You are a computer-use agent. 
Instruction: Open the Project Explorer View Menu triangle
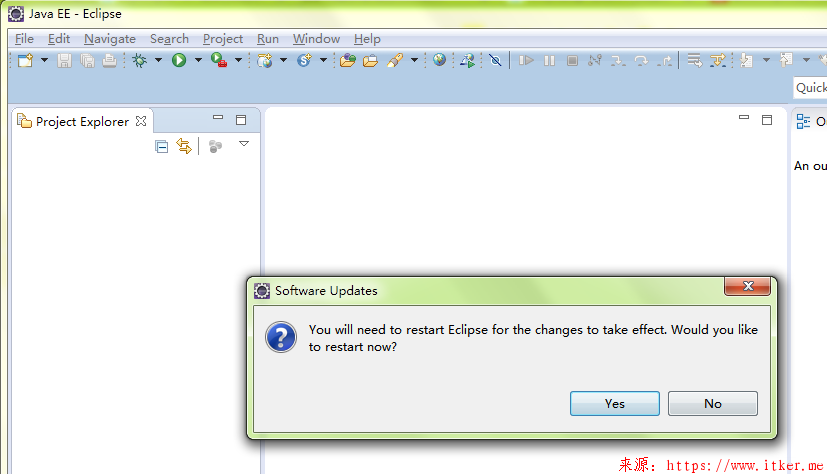tap(244, 144)
